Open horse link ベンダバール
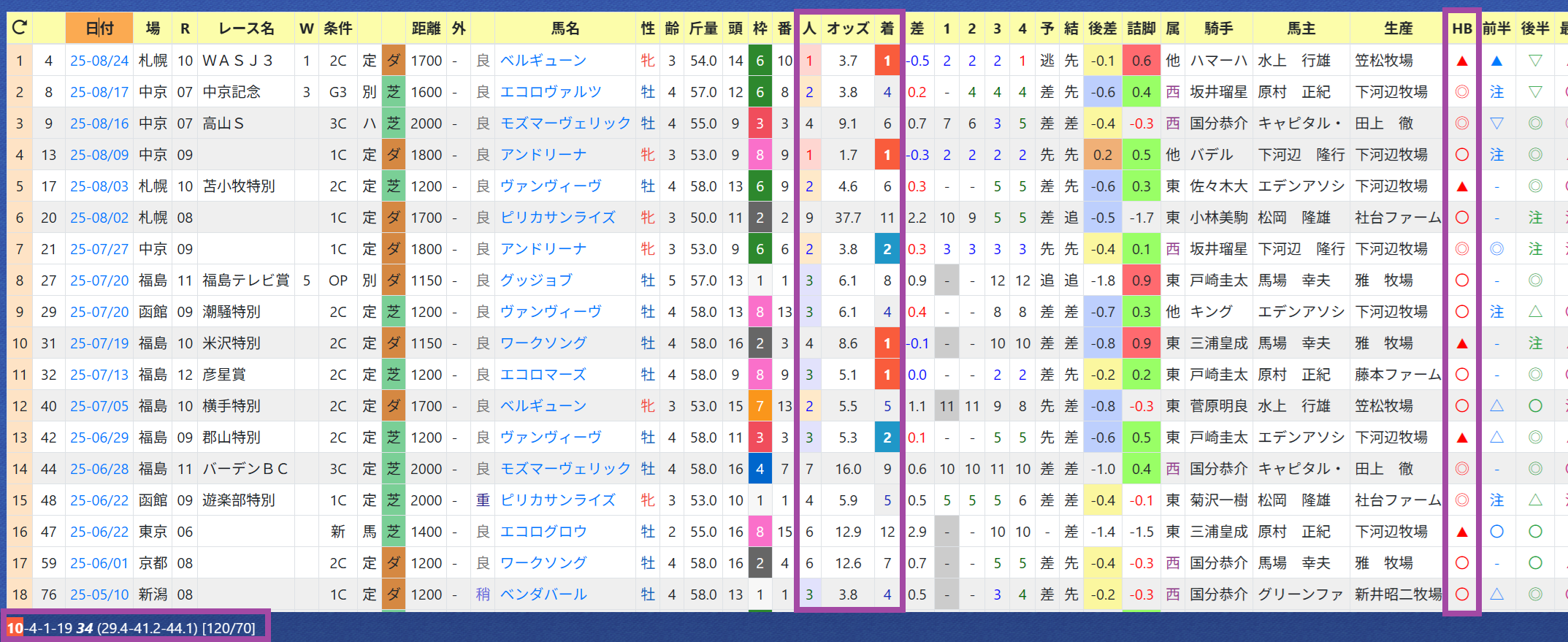Screen dimensions: 1568x642 click(x=543, y=595)
